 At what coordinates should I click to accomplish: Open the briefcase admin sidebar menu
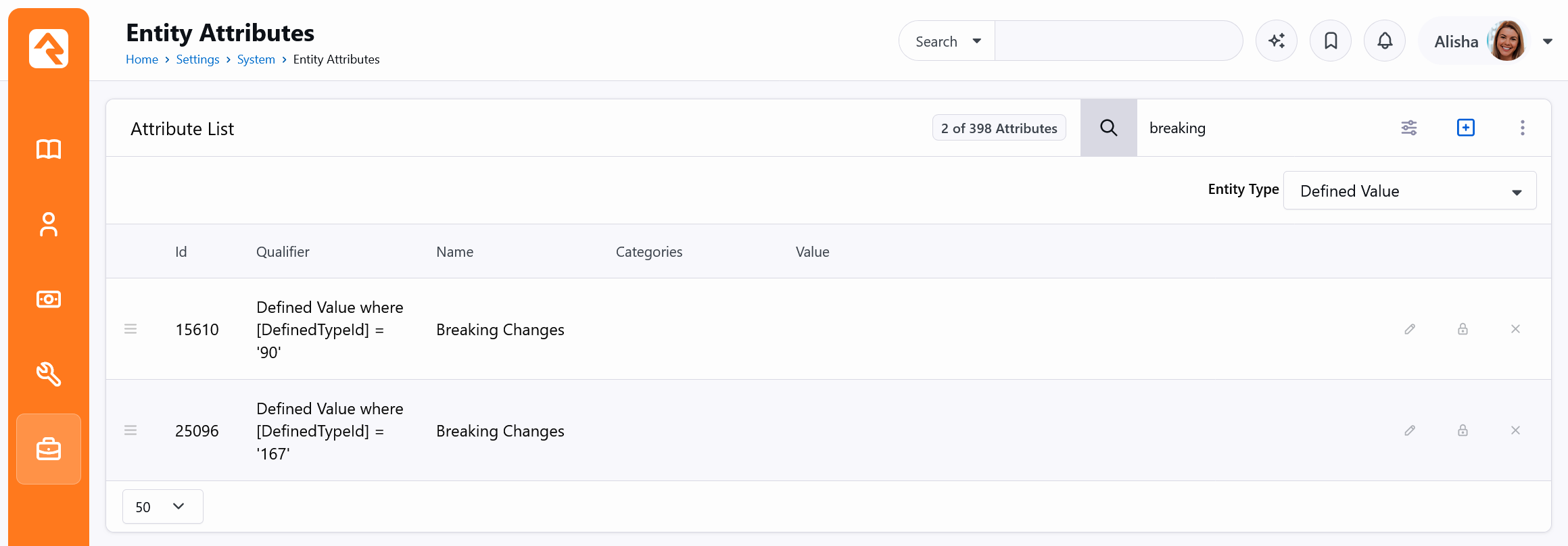[x=49, y=449]
